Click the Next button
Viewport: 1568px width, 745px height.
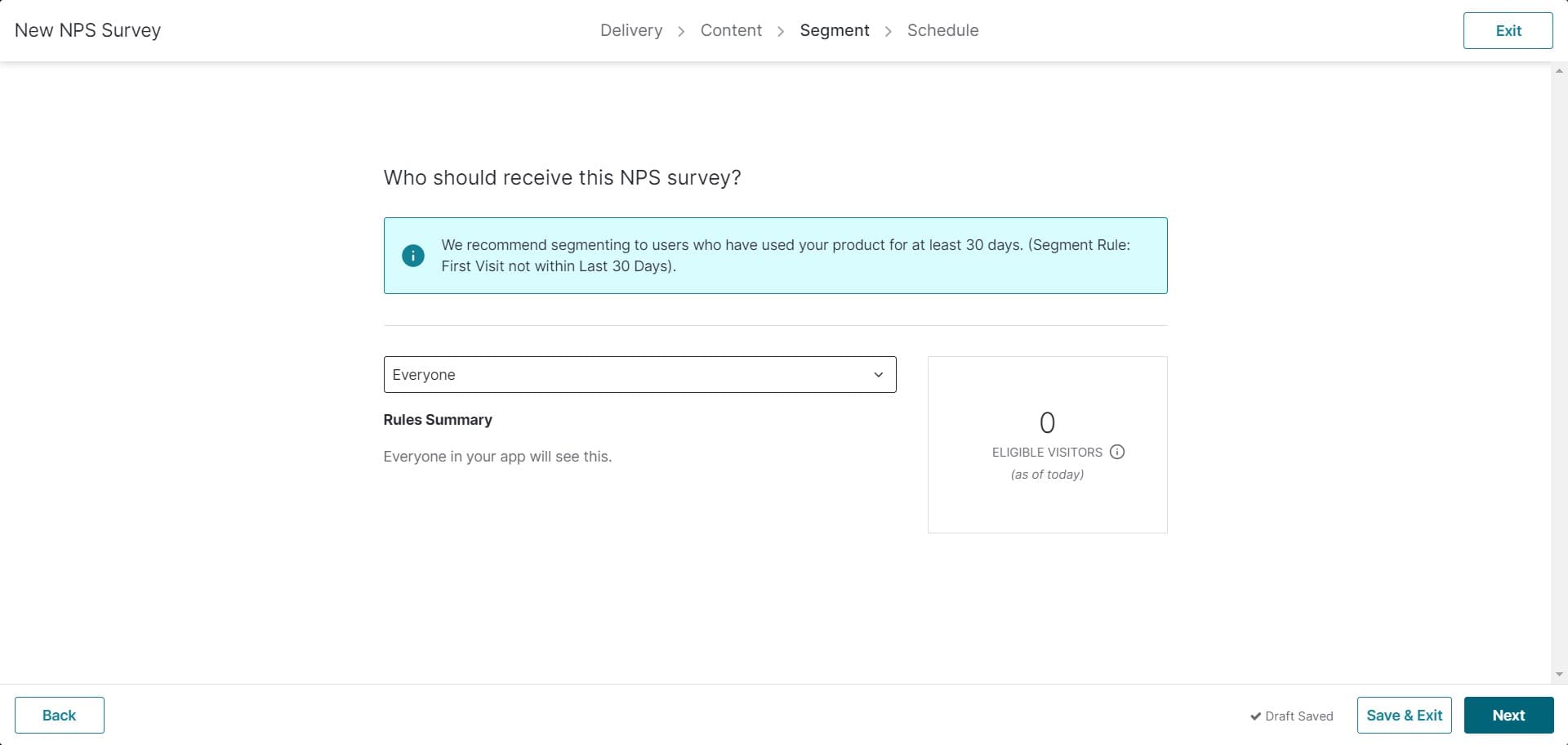[x=1508, y=715]
